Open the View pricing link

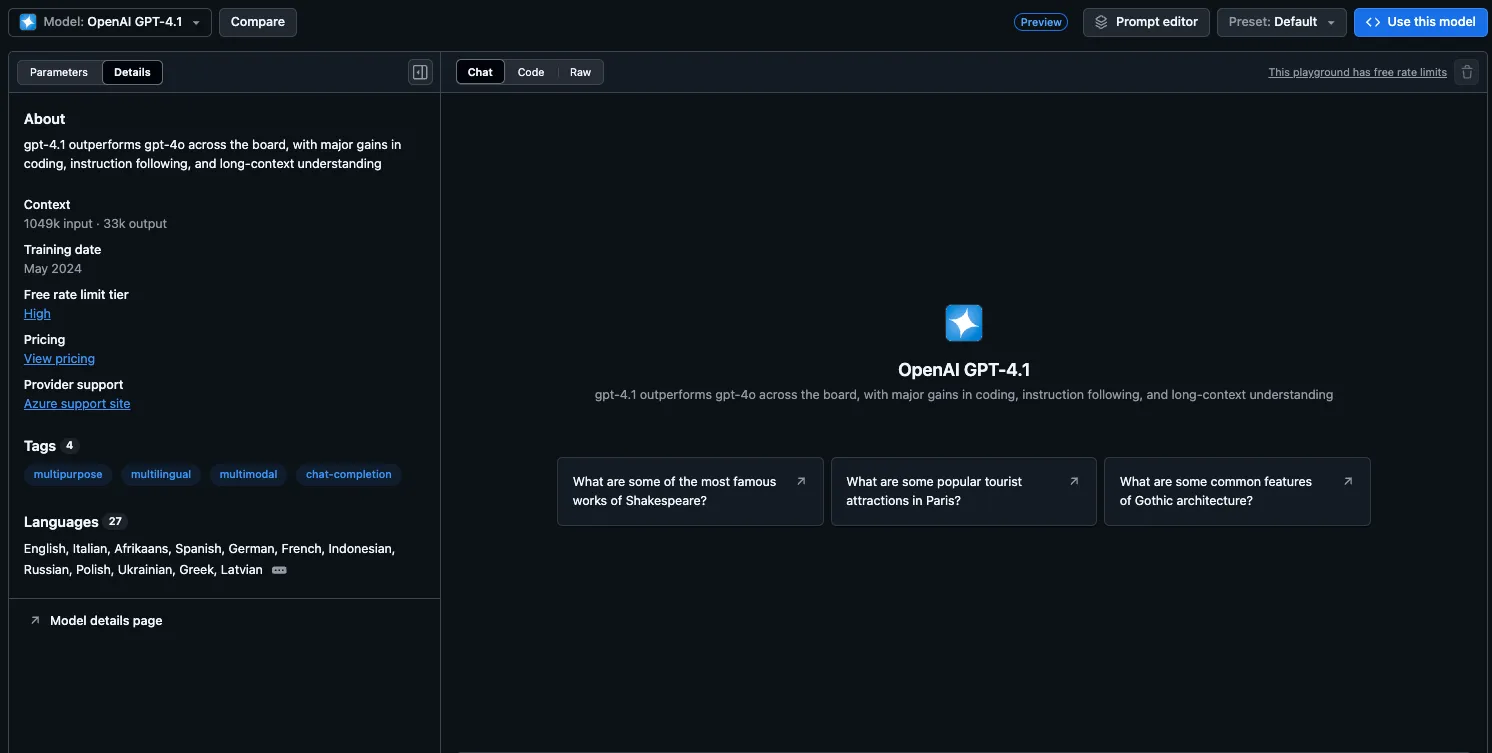[x=59, y=358]
